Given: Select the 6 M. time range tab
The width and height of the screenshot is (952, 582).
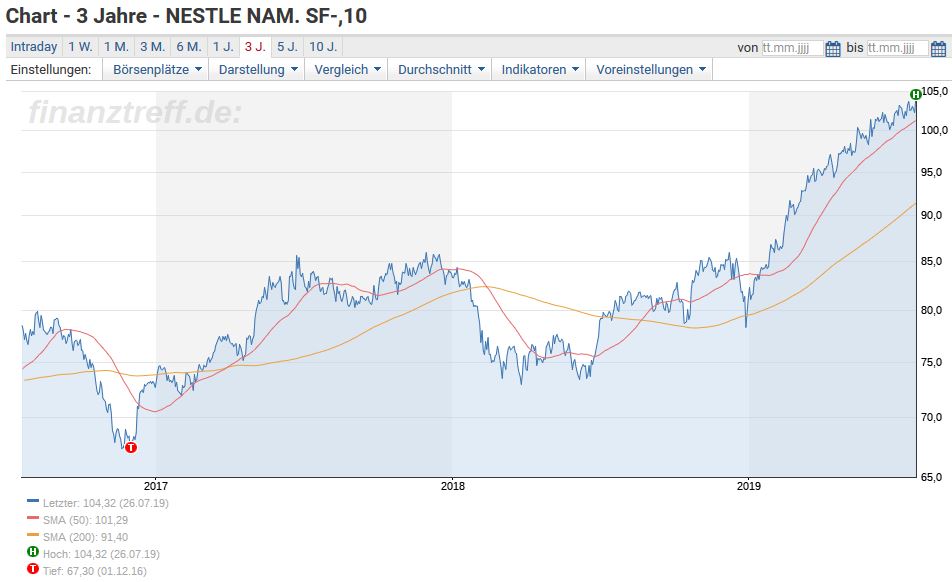Looking at the screenshot, I should point(189,47).
